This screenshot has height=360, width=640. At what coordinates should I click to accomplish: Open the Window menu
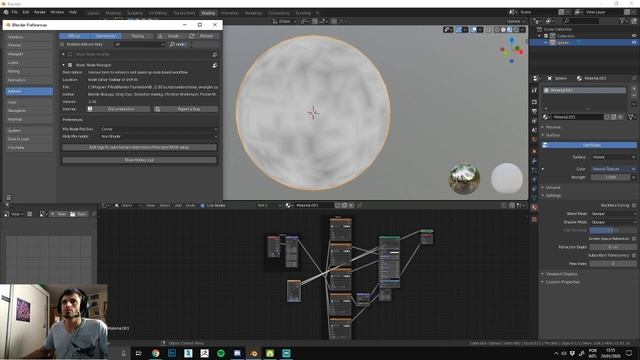[x=57, y=12]
